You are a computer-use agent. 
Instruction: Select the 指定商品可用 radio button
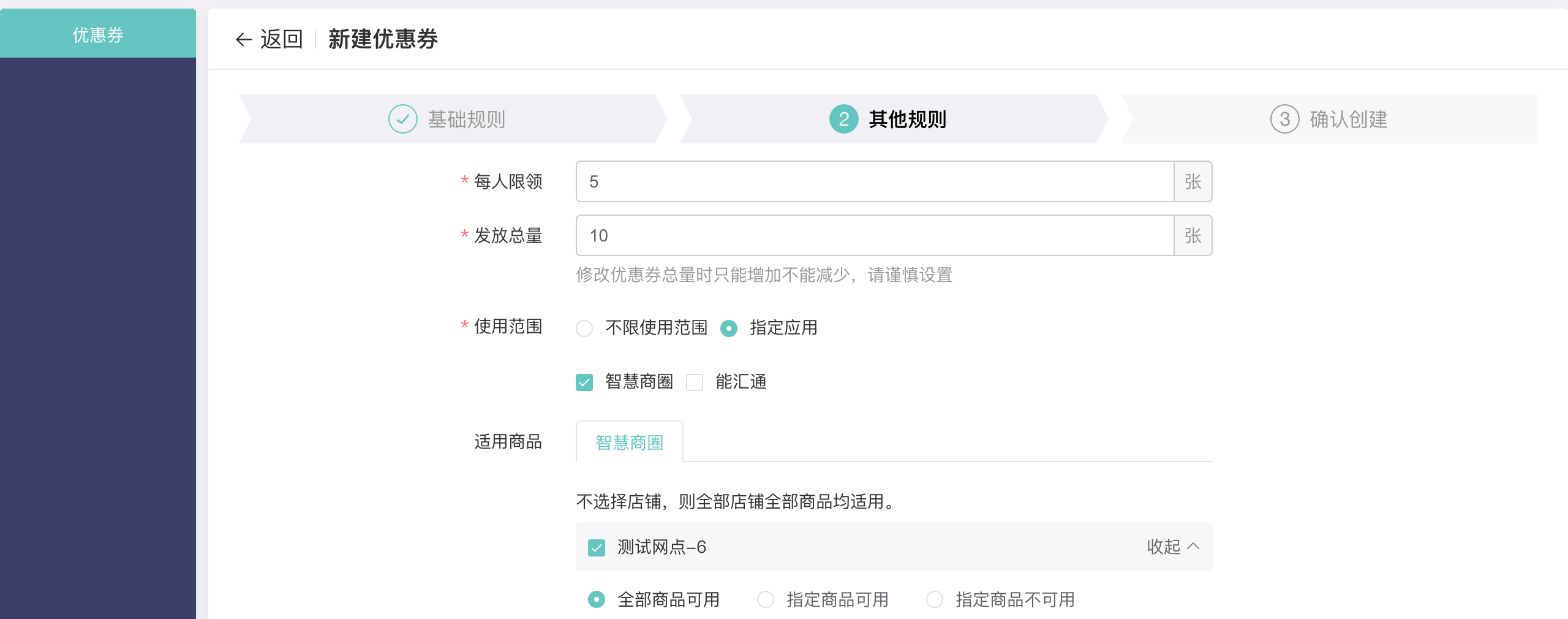766,599
